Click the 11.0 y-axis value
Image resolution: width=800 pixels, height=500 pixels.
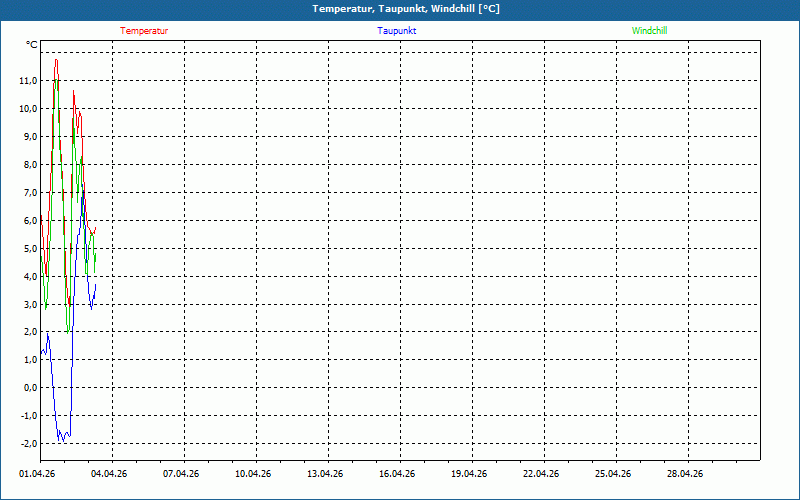pos(27,80)
